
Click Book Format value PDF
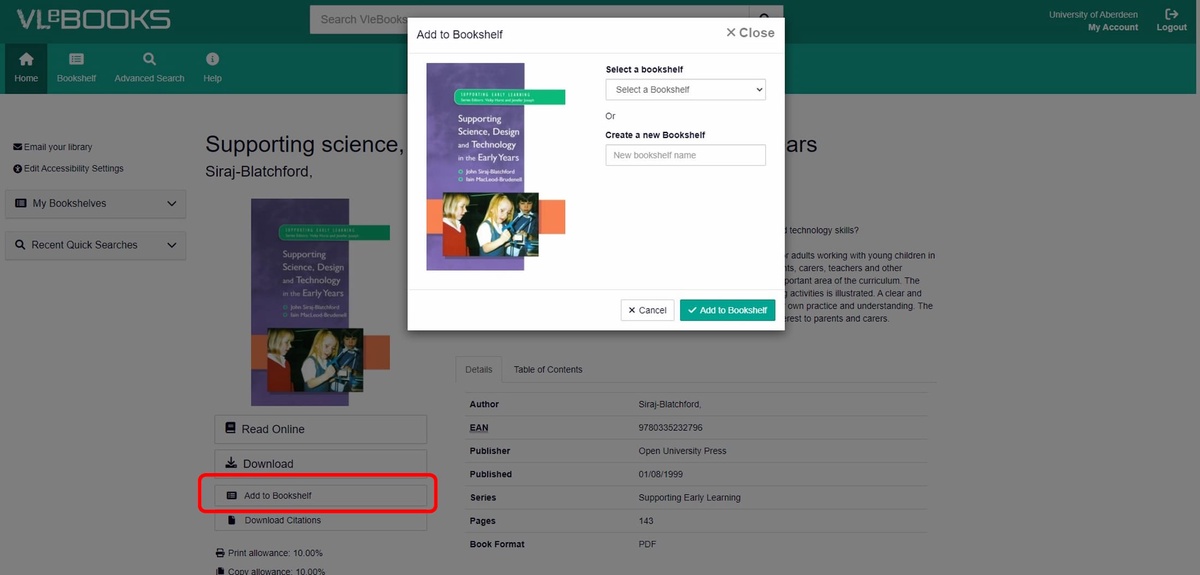click(647, 544)
